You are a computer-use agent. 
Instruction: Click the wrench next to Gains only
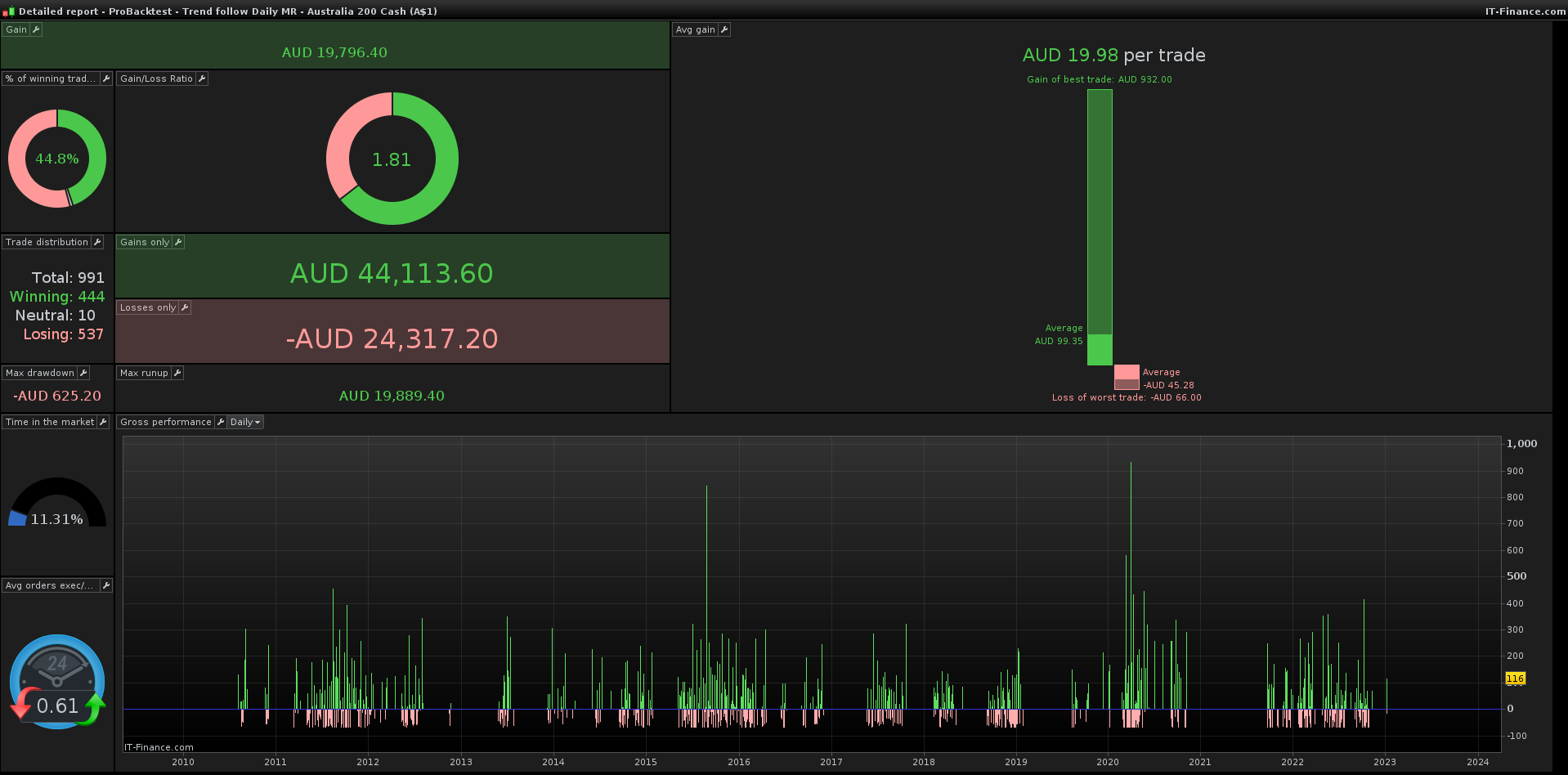click(x=178, y=242)
